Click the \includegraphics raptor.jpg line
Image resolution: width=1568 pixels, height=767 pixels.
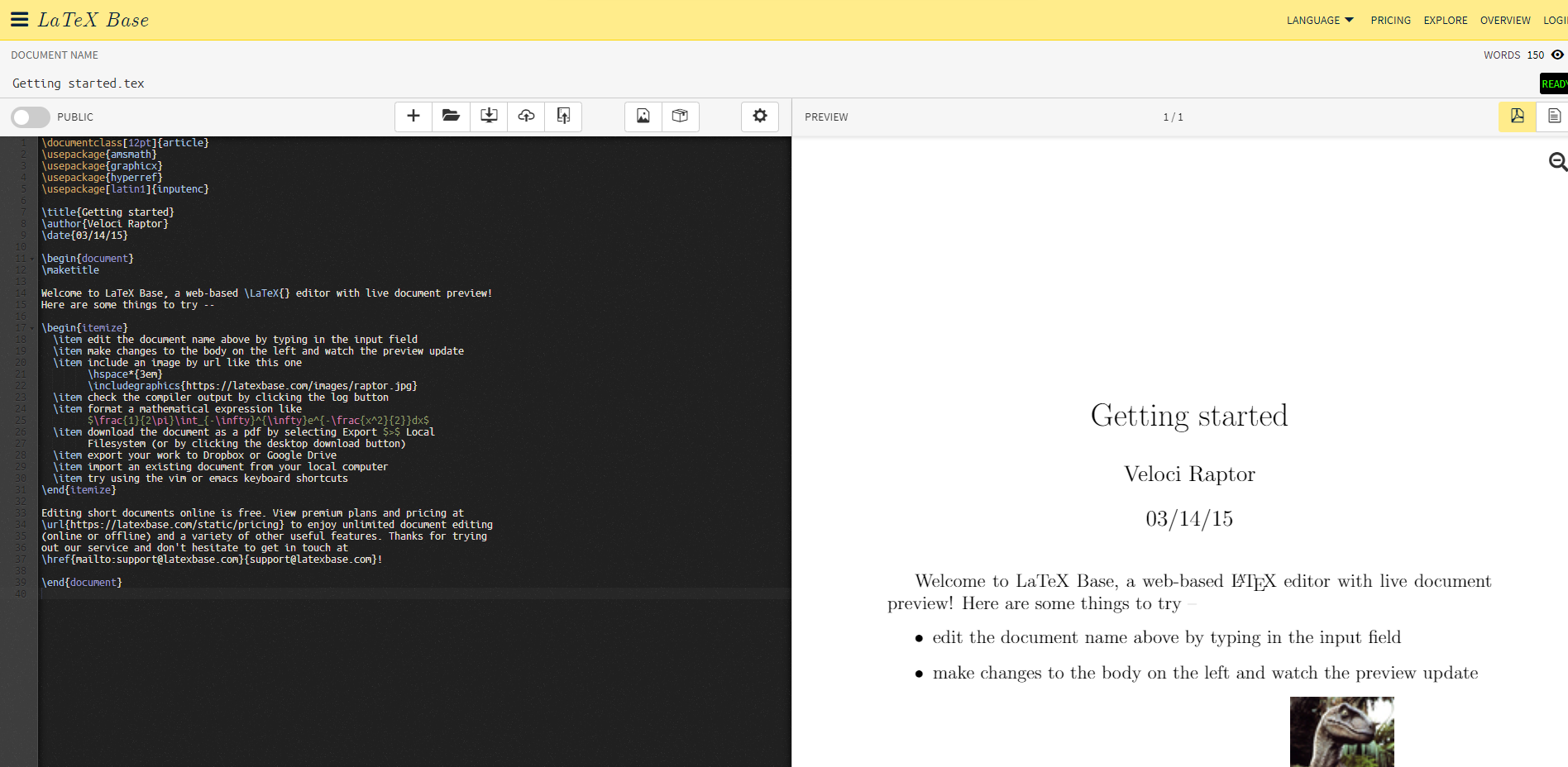click(252, 386)
